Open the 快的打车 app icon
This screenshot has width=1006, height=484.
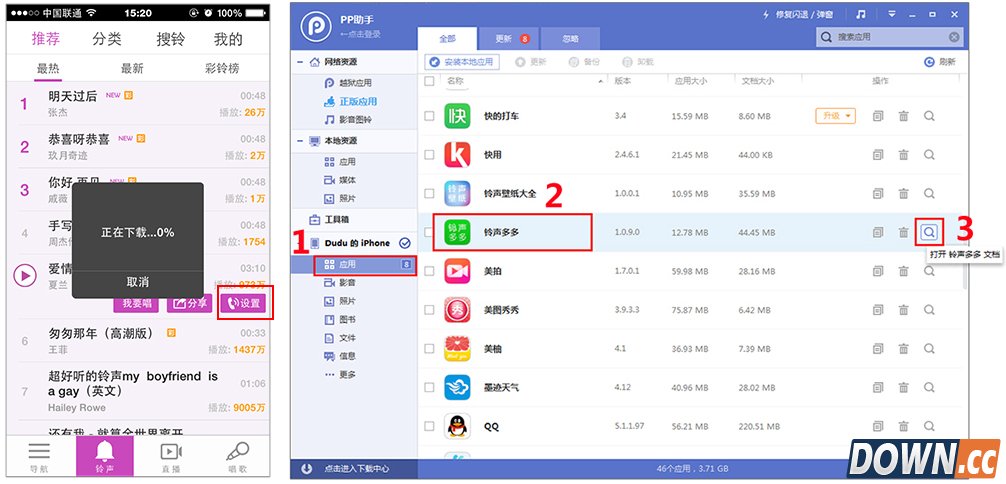pyautogui.click(x=457, y=116)
